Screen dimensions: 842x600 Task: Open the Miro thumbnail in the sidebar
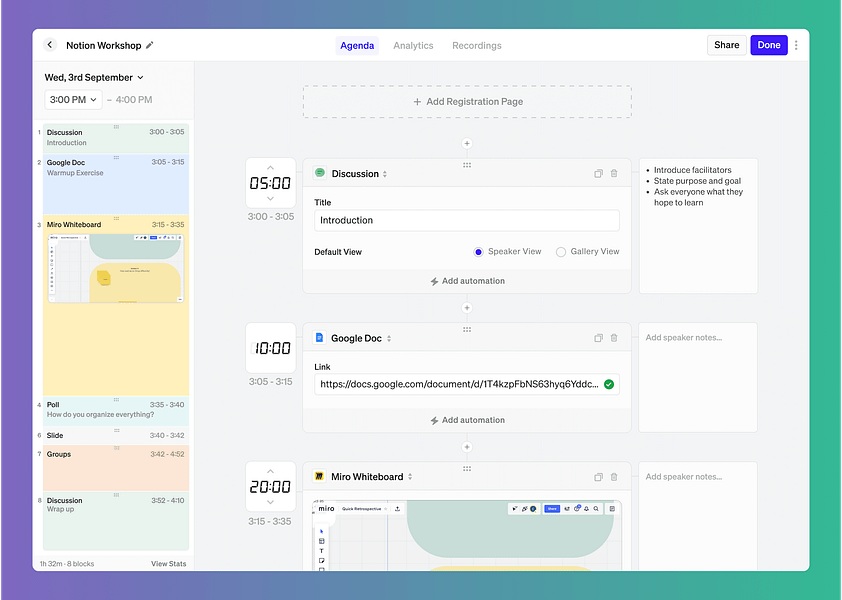(116, 268)
